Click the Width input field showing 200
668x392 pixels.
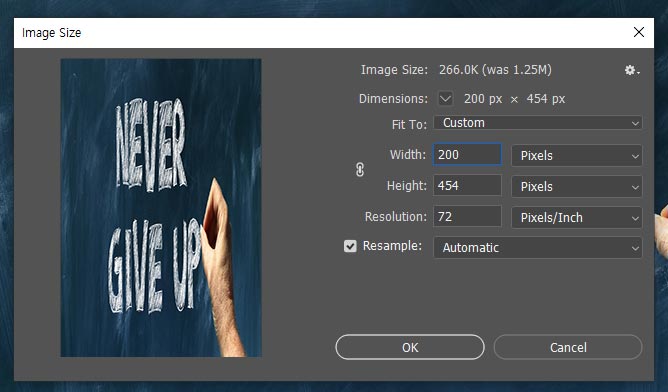pos(467,154)
